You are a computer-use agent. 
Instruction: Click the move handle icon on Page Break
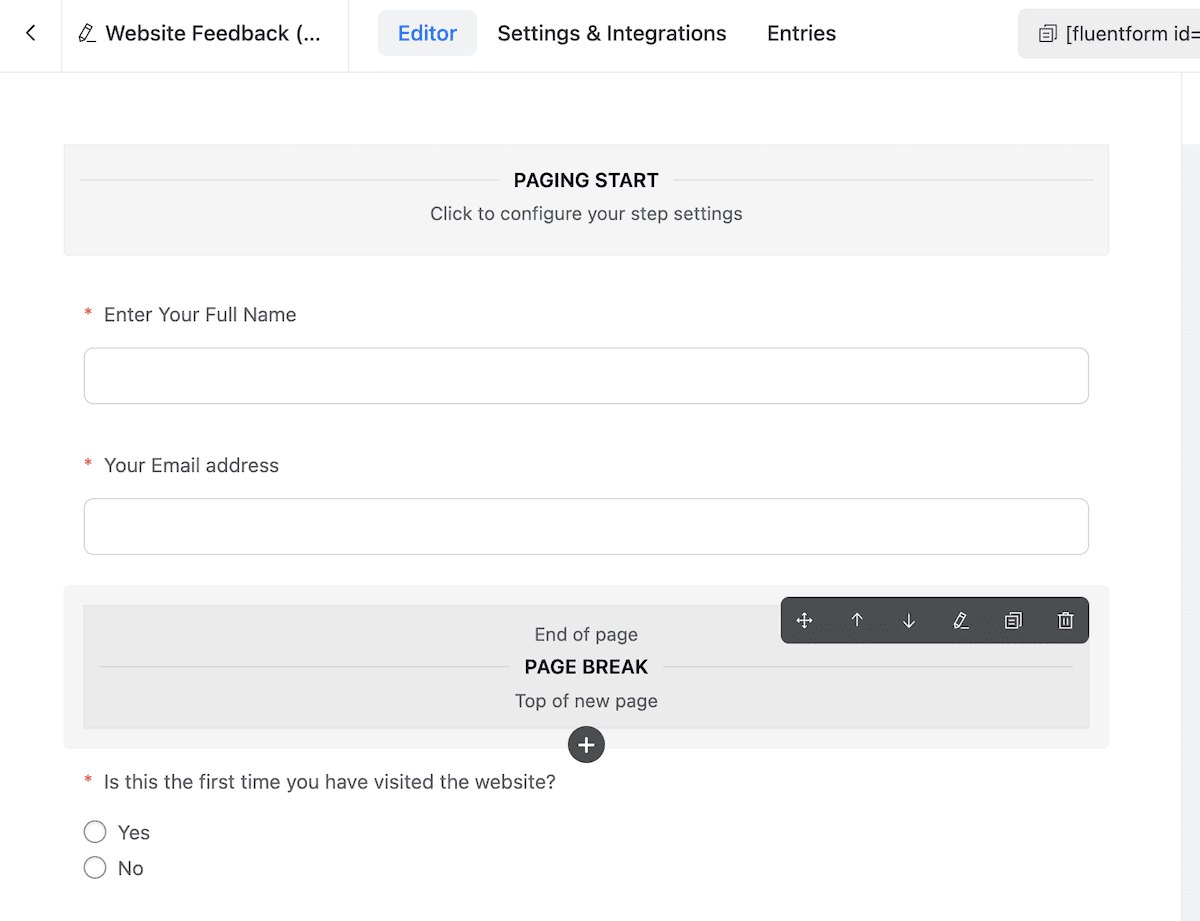point(804,620)
